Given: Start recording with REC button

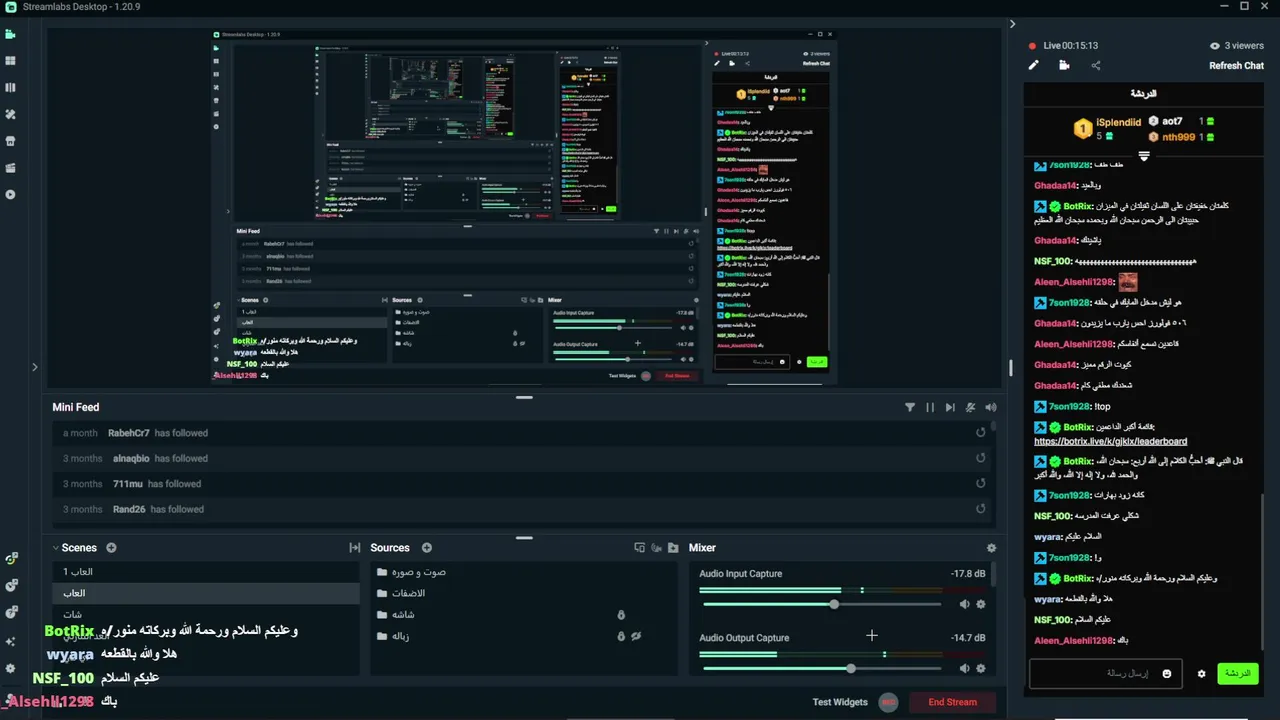Looking at the screenshot, I should click(888, 702).
